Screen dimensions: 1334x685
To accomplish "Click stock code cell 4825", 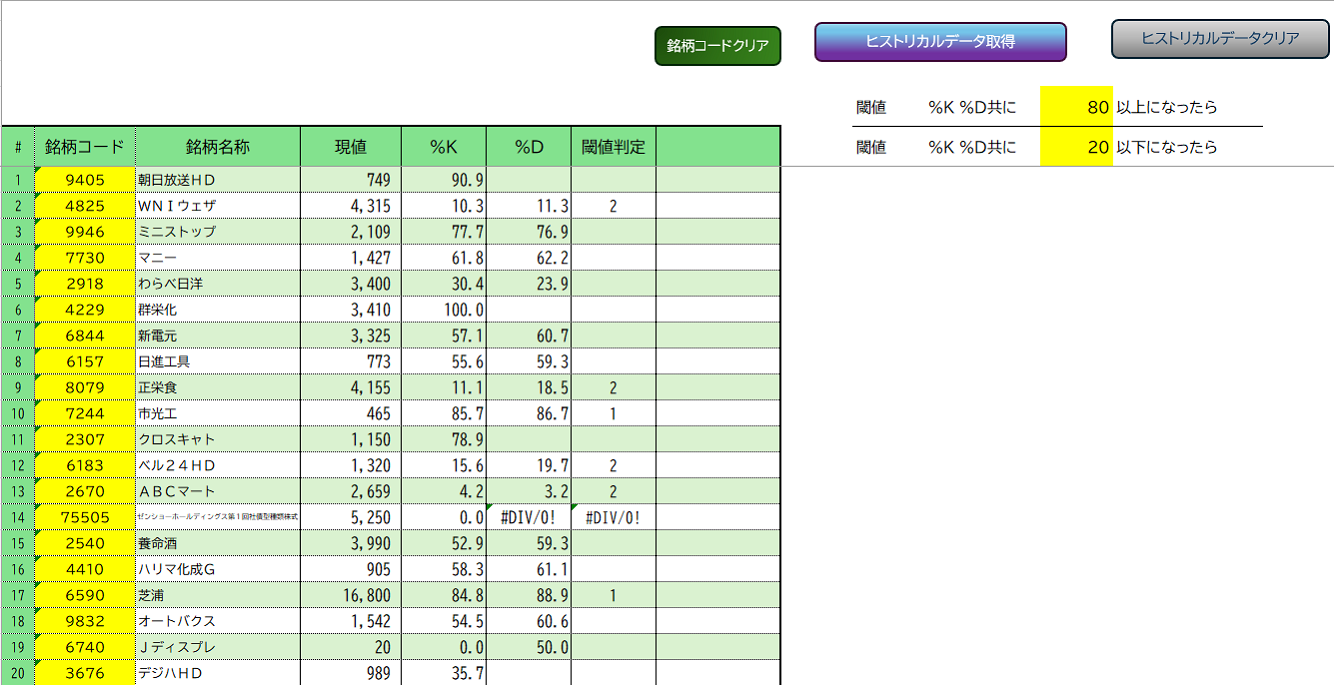I will (85, 206).
